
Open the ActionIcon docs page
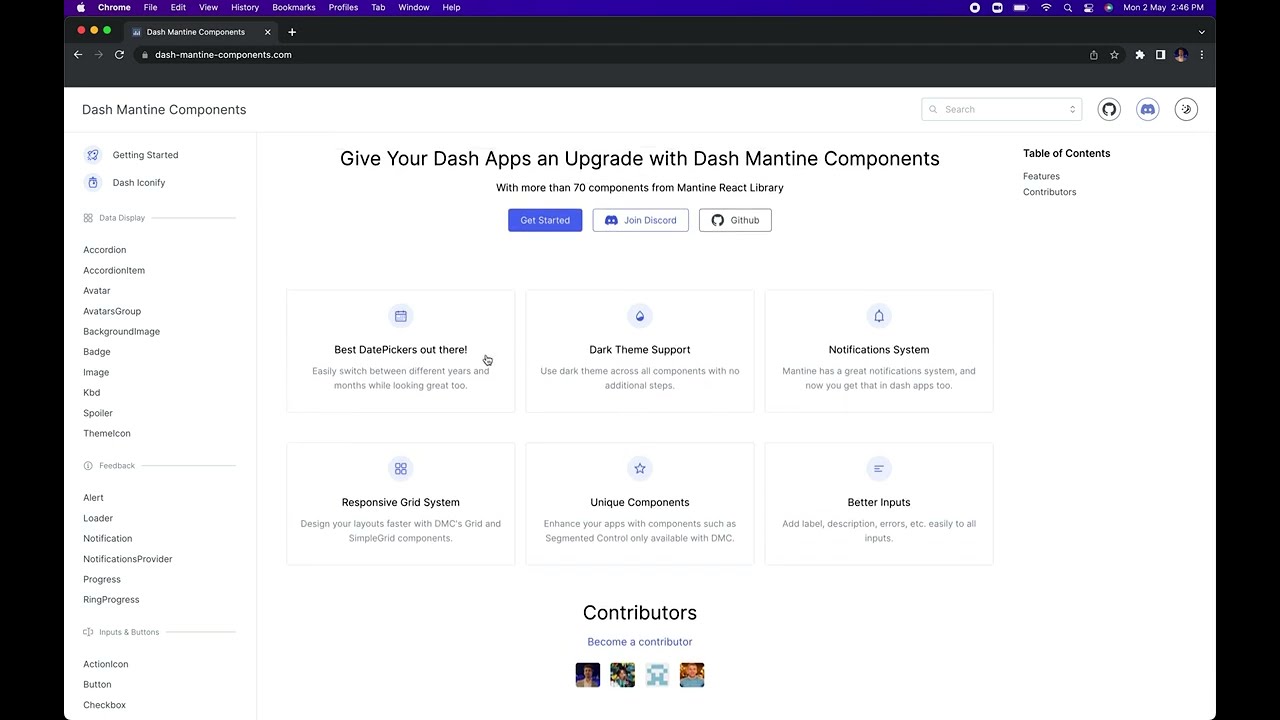[106, 664]
